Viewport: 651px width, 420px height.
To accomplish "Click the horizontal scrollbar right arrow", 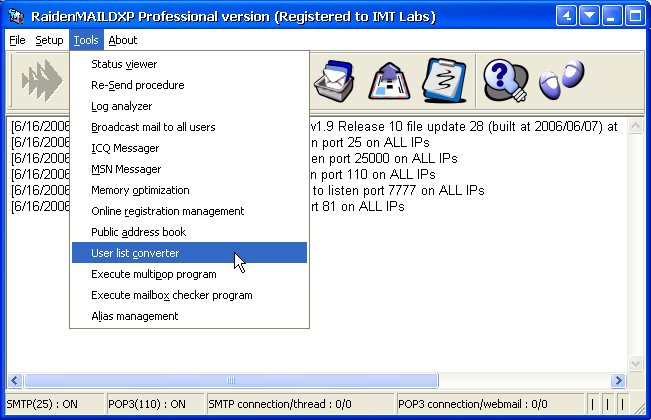I will tap(619, 381).
